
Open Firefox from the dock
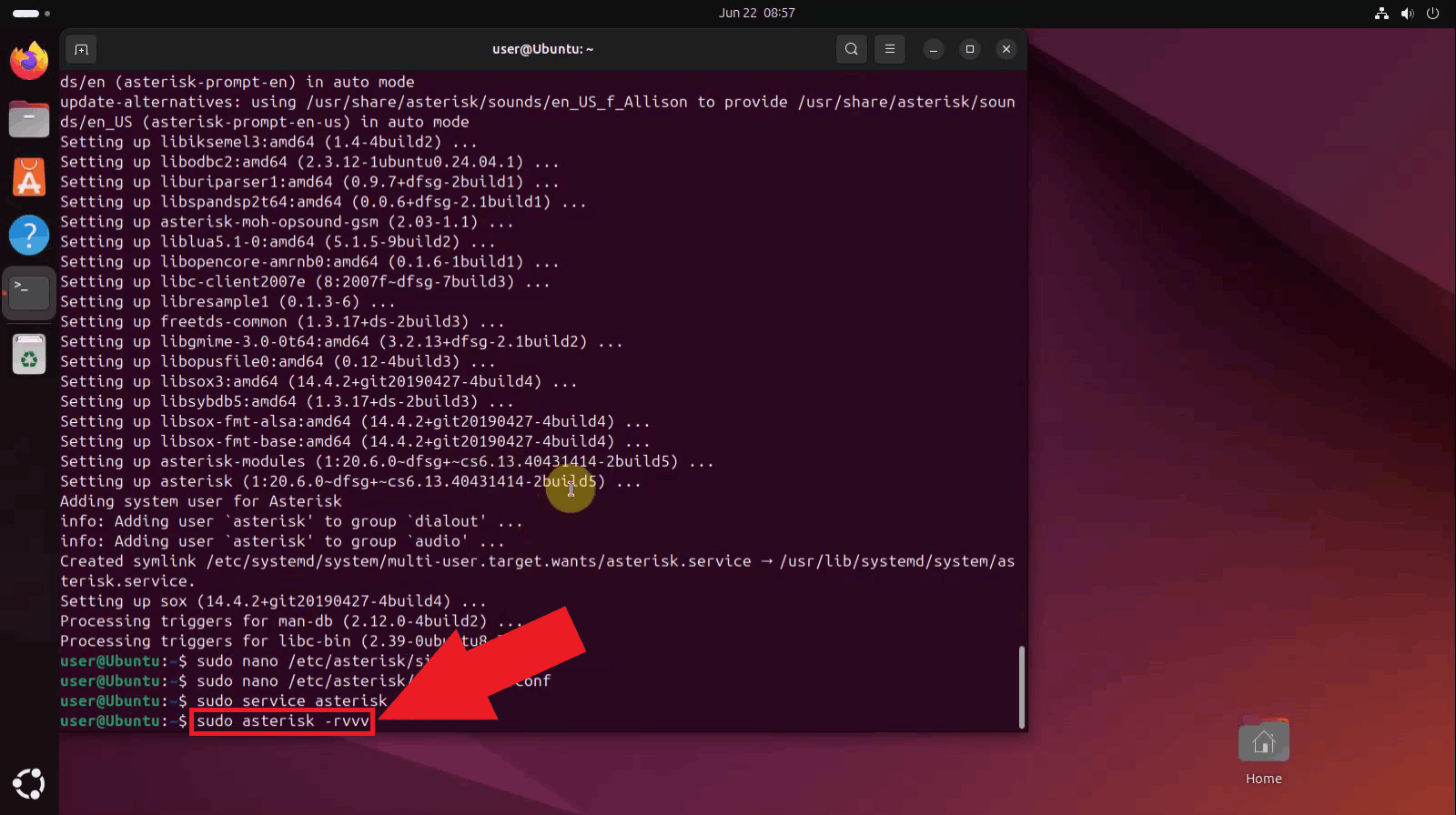click(29, 60)
